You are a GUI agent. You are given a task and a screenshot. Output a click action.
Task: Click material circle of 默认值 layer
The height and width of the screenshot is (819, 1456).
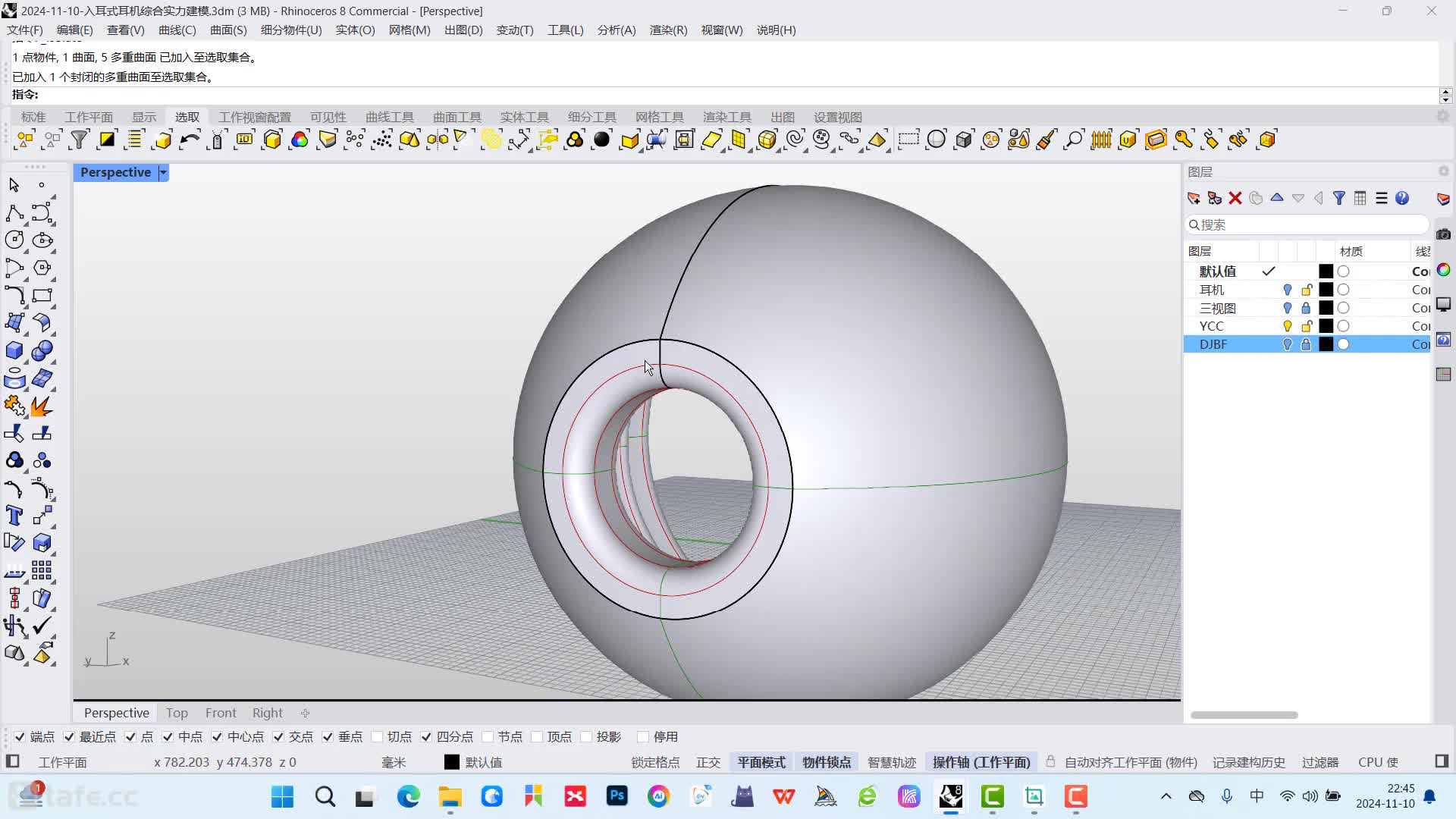(1343, 271)
